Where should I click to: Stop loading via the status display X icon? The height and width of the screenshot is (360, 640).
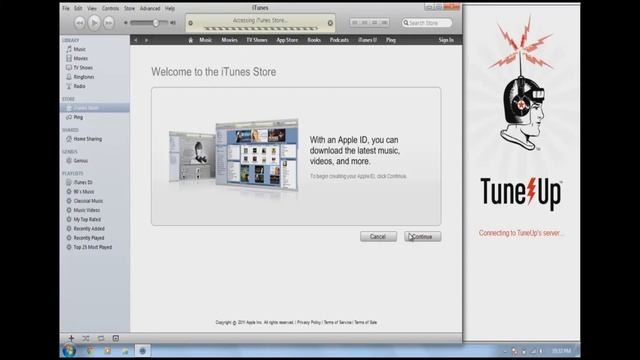tap(330, 23)
